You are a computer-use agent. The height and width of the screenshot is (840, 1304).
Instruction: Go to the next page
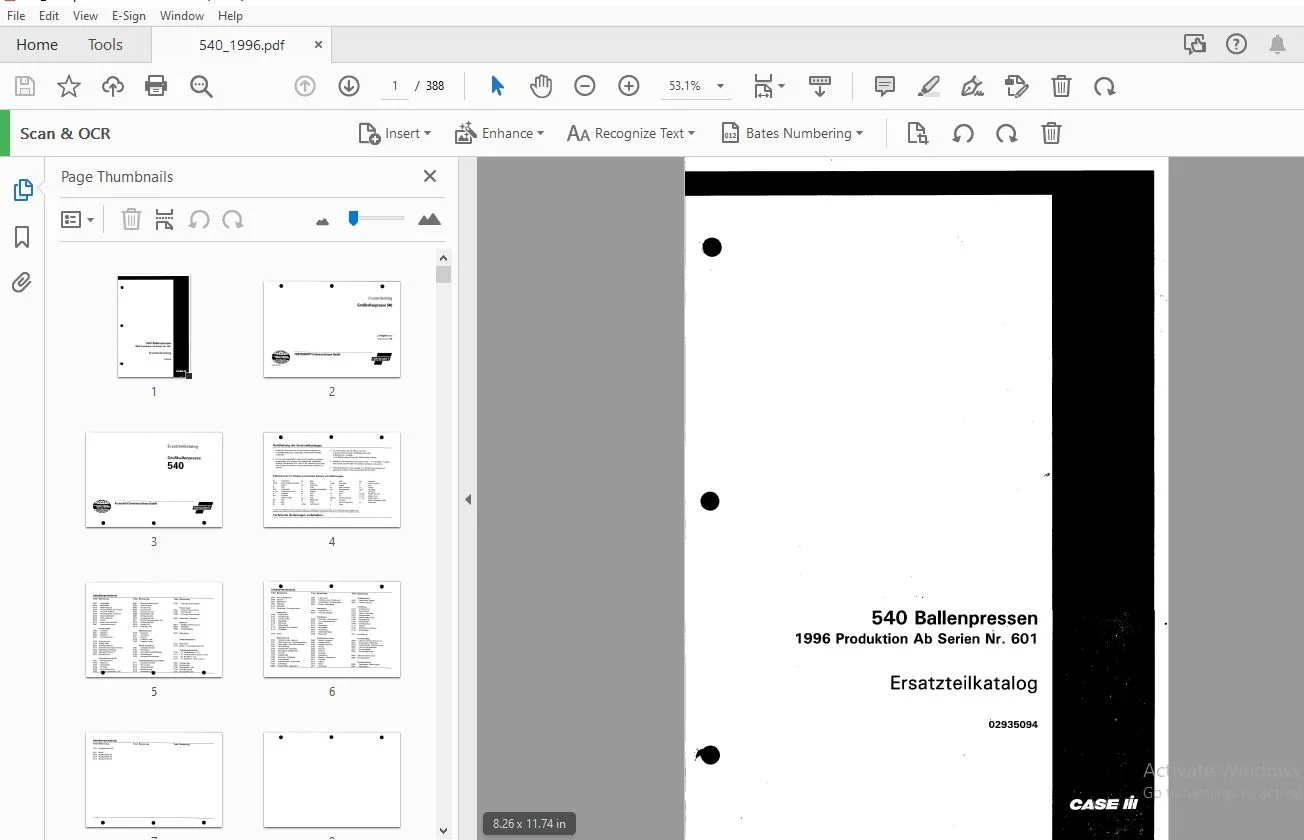point(349,87)
